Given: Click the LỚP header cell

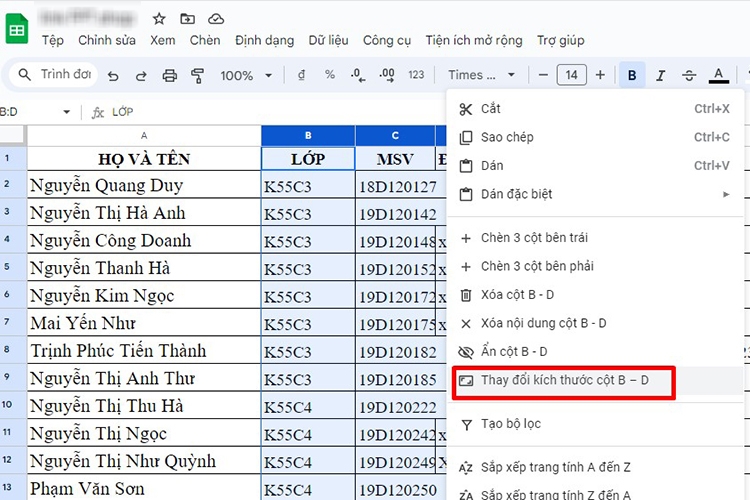Looking at the screenshot, I should pyautogui.click(x=308, y=158).
